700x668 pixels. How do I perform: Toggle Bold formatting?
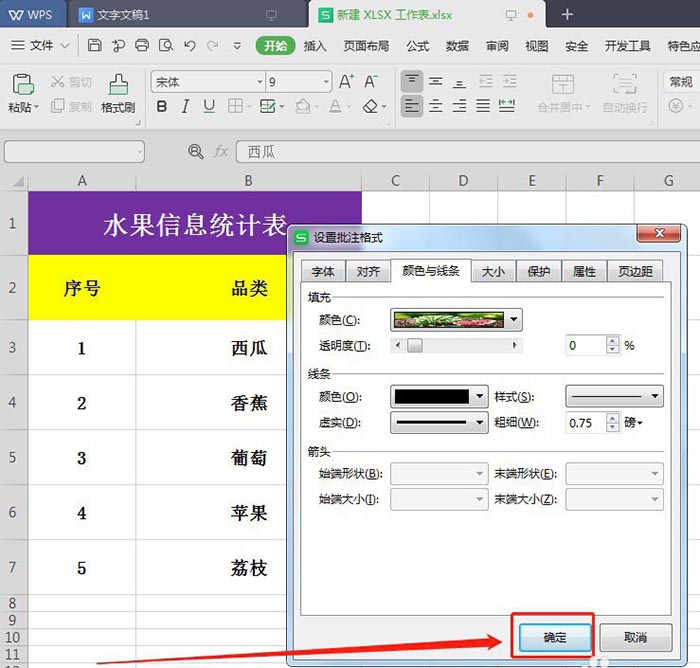point(162,107)
